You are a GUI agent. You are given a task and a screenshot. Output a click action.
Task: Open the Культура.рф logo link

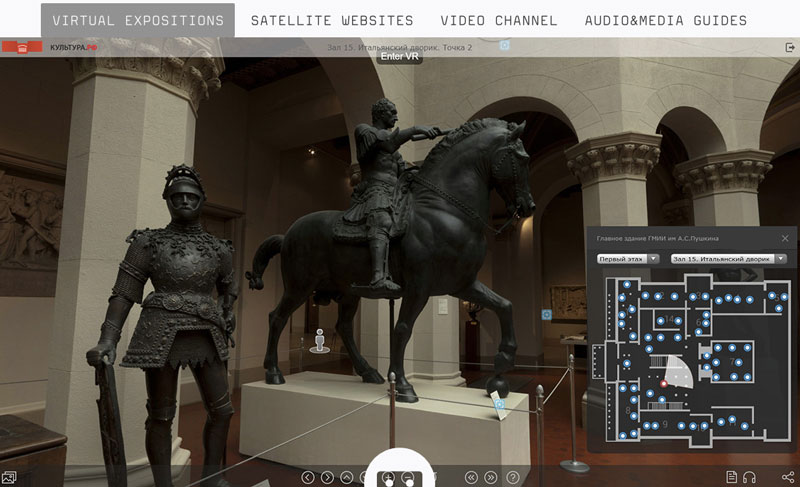pos(50,47)
